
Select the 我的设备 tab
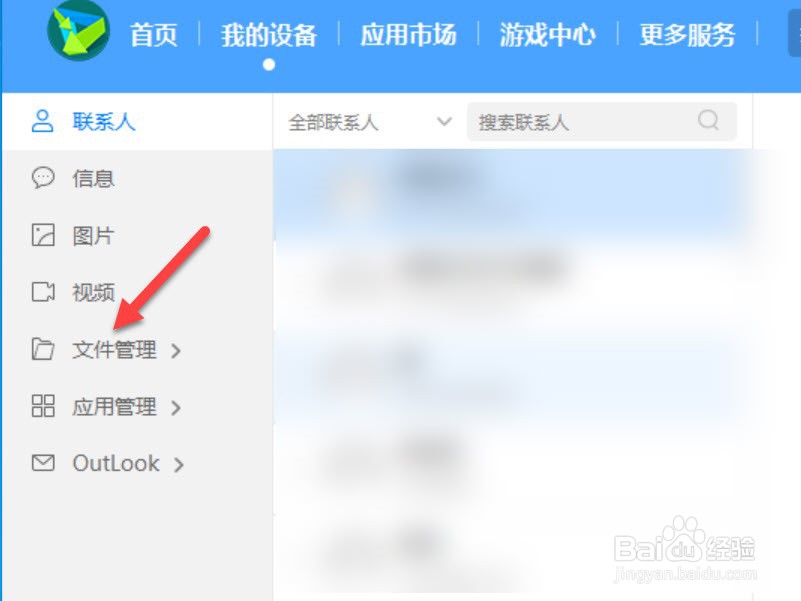pyautogui.click(x=269, y=35)
